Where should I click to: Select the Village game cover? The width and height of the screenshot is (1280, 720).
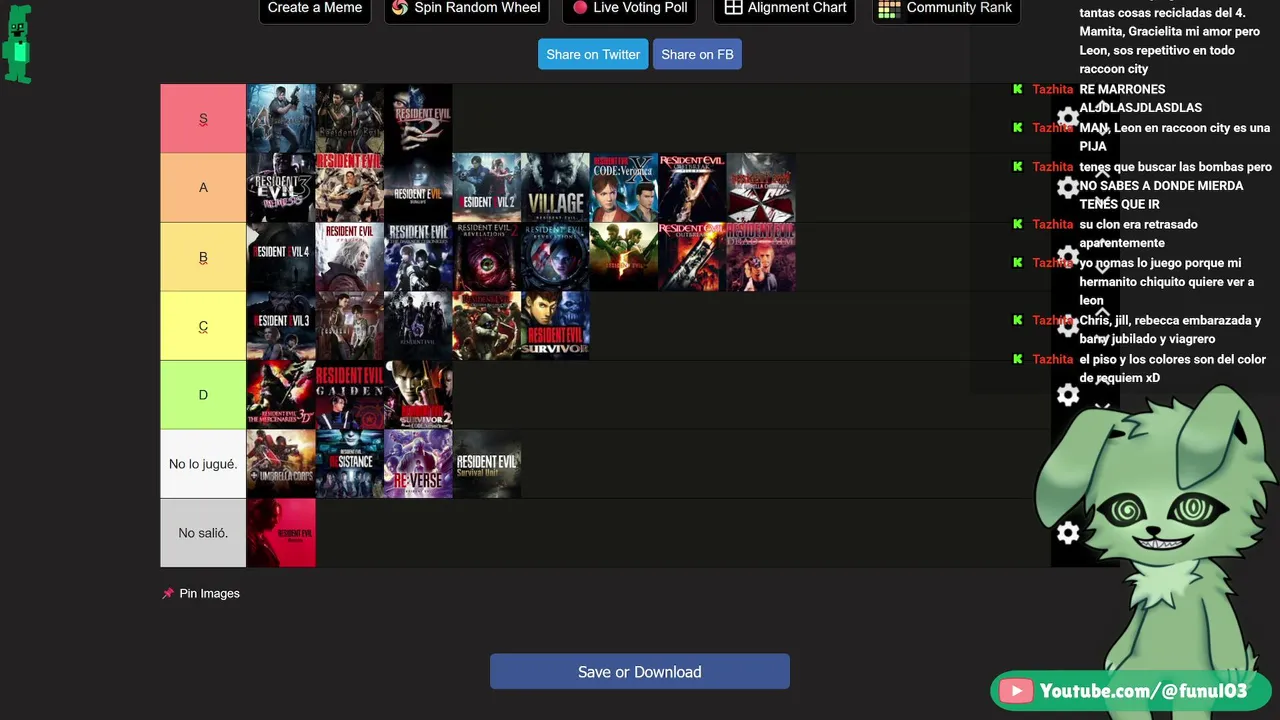pos(556,188)
